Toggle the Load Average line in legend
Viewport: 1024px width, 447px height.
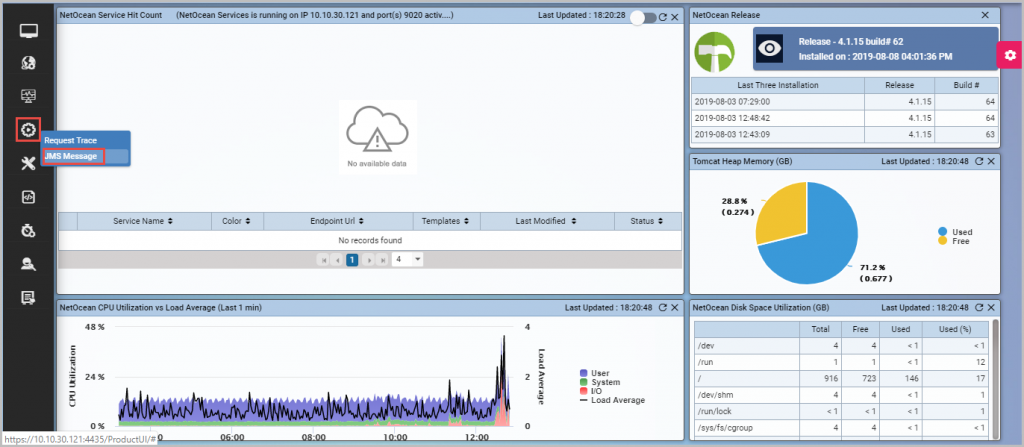tap(612, 400)
